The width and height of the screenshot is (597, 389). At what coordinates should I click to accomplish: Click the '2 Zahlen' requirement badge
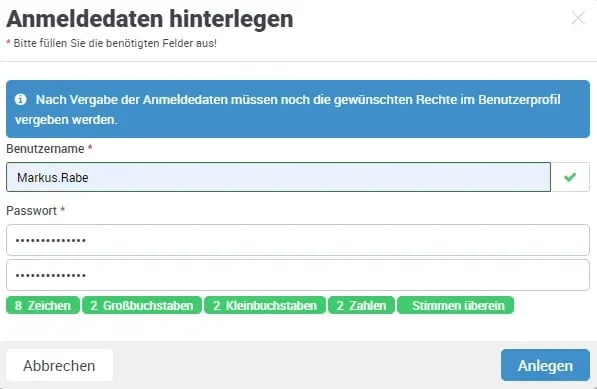pos(361,305)
